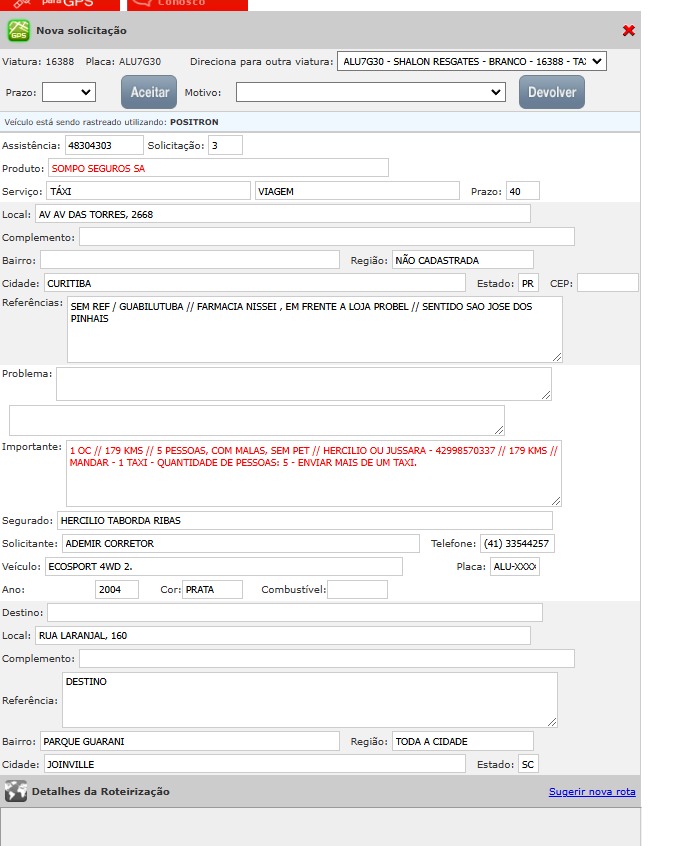Grab the Referências text area resize handle
This screenshot has height=846, width=683.
[x=557, y=357]
